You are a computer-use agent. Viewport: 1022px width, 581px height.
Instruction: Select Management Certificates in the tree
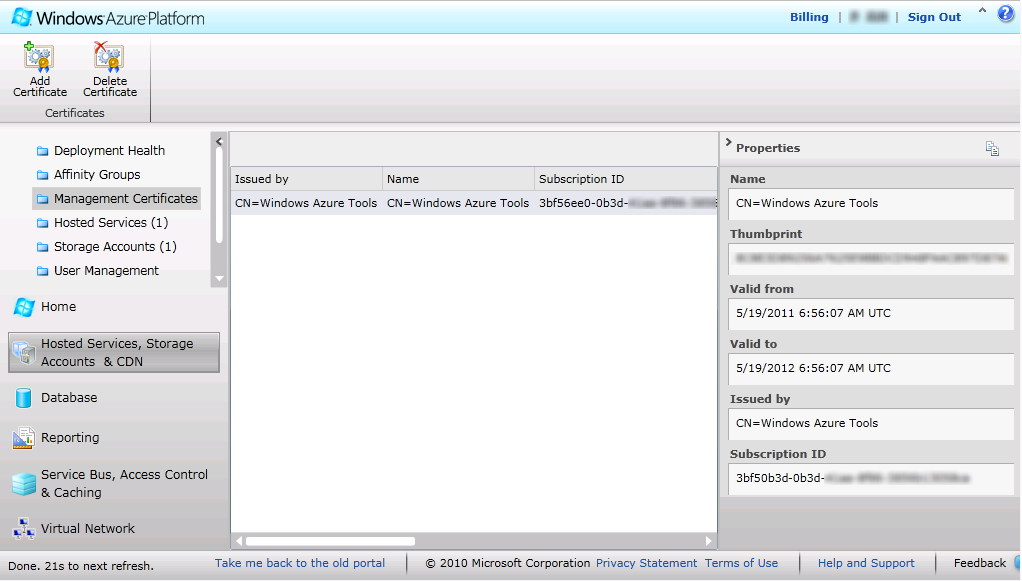pyautogui.click(x=126, y=198)
